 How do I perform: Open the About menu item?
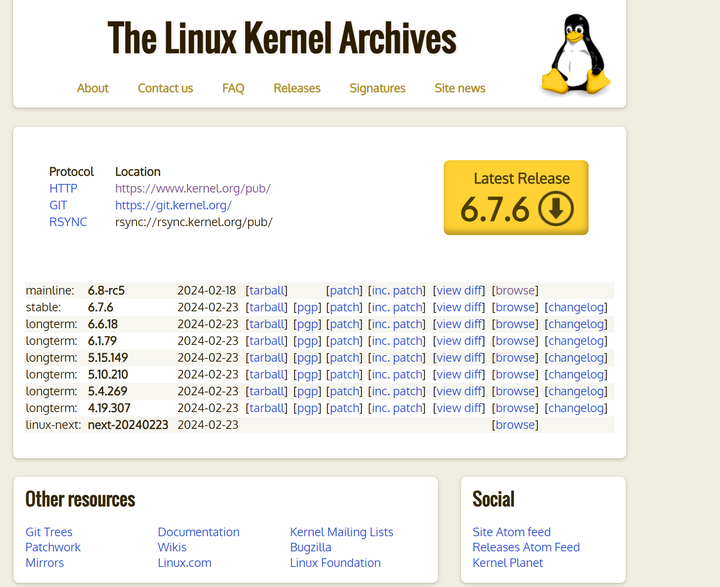[92, 88]
